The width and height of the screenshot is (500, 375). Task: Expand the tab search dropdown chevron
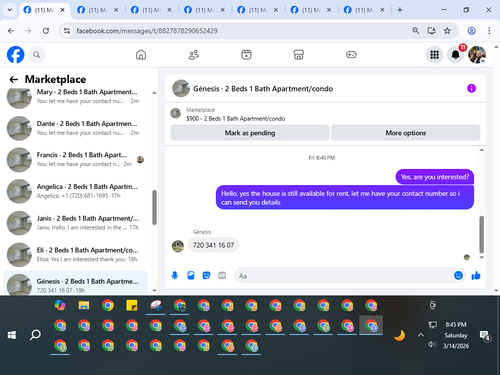pos(10,10)
